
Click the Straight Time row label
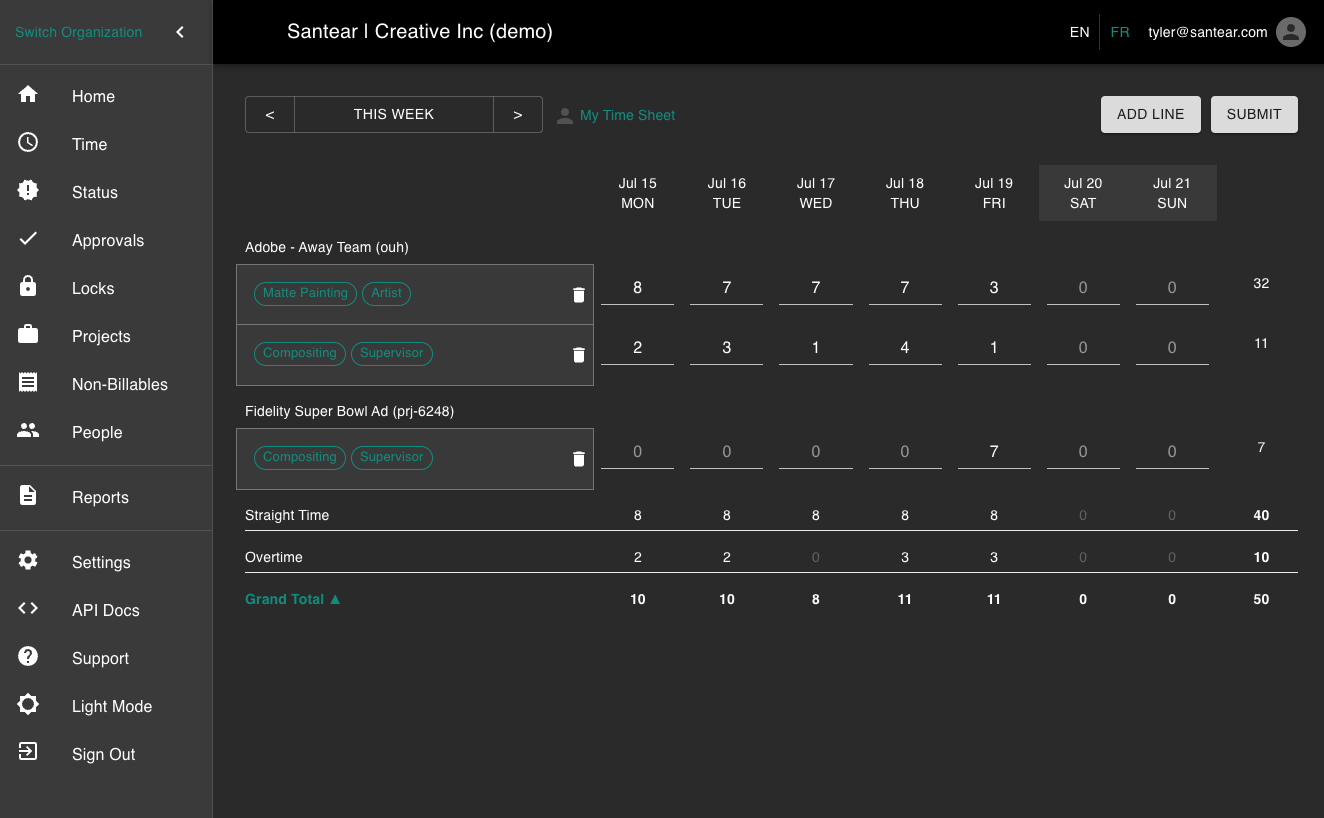pos(287,515)
